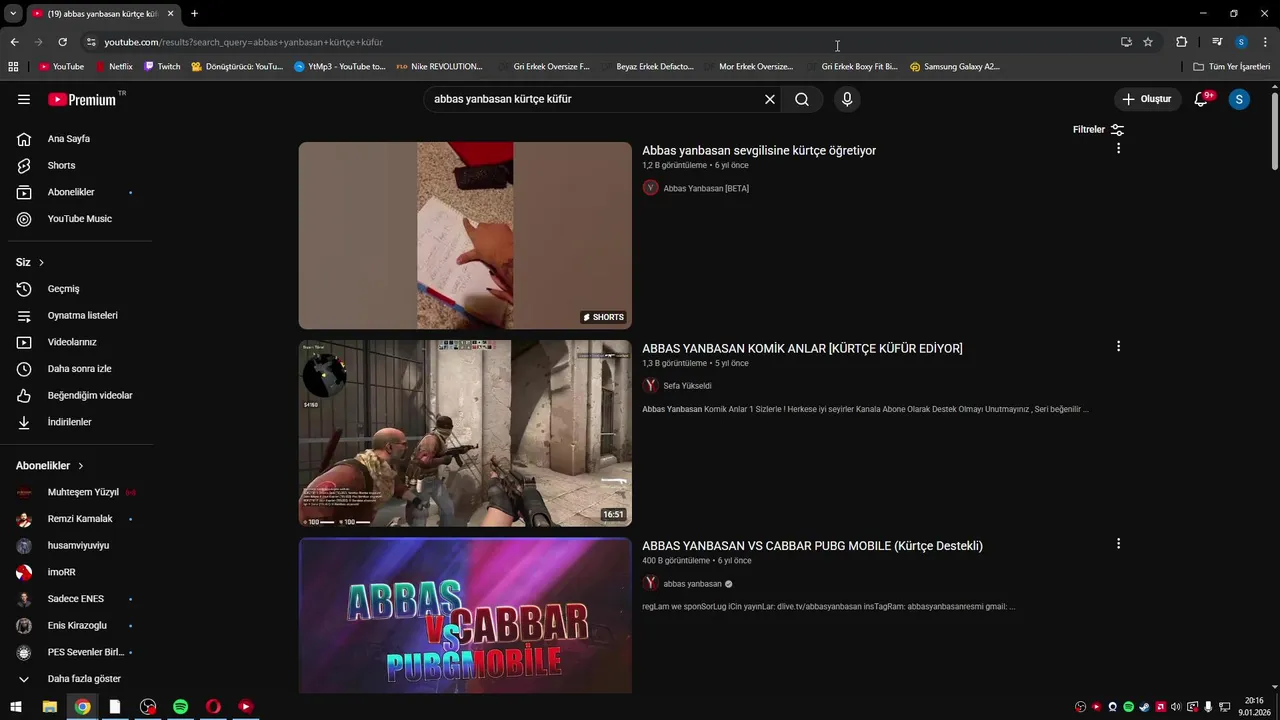Open the YtMp3 - YouTube to... bookmark
Image resolution: width=1280 pixels, height=720 pixels.
(x=340, y=67)
